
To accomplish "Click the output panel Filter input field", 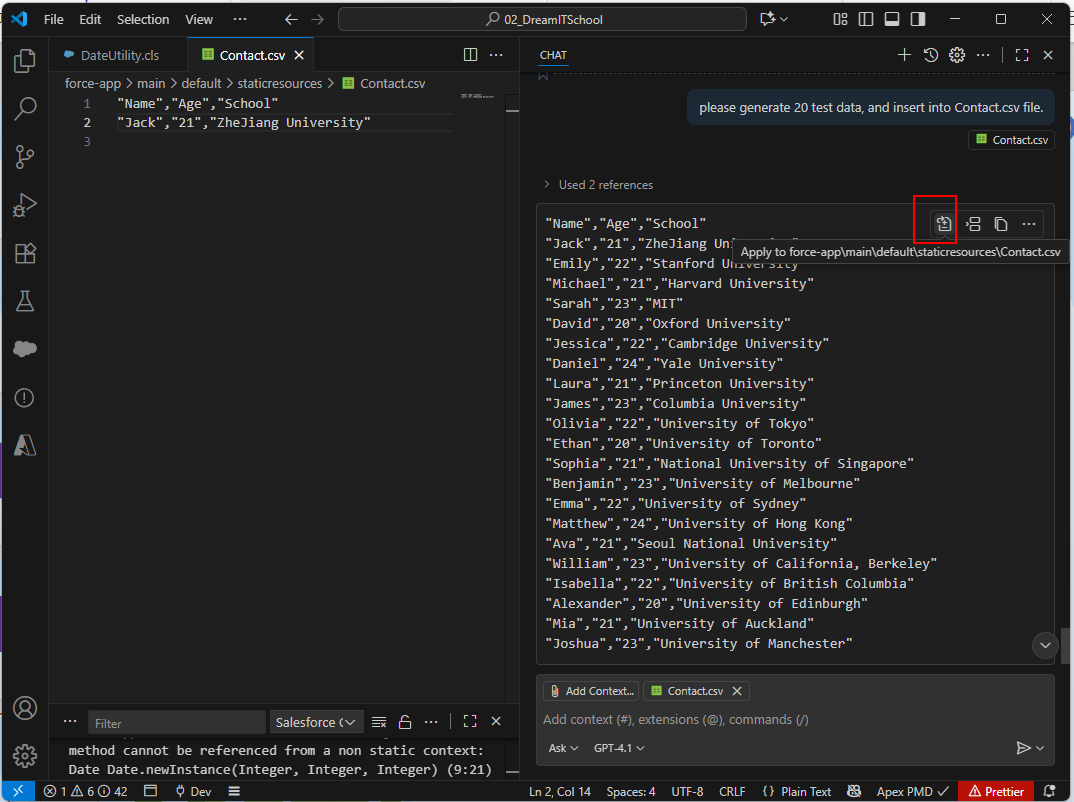I will 176,723.
